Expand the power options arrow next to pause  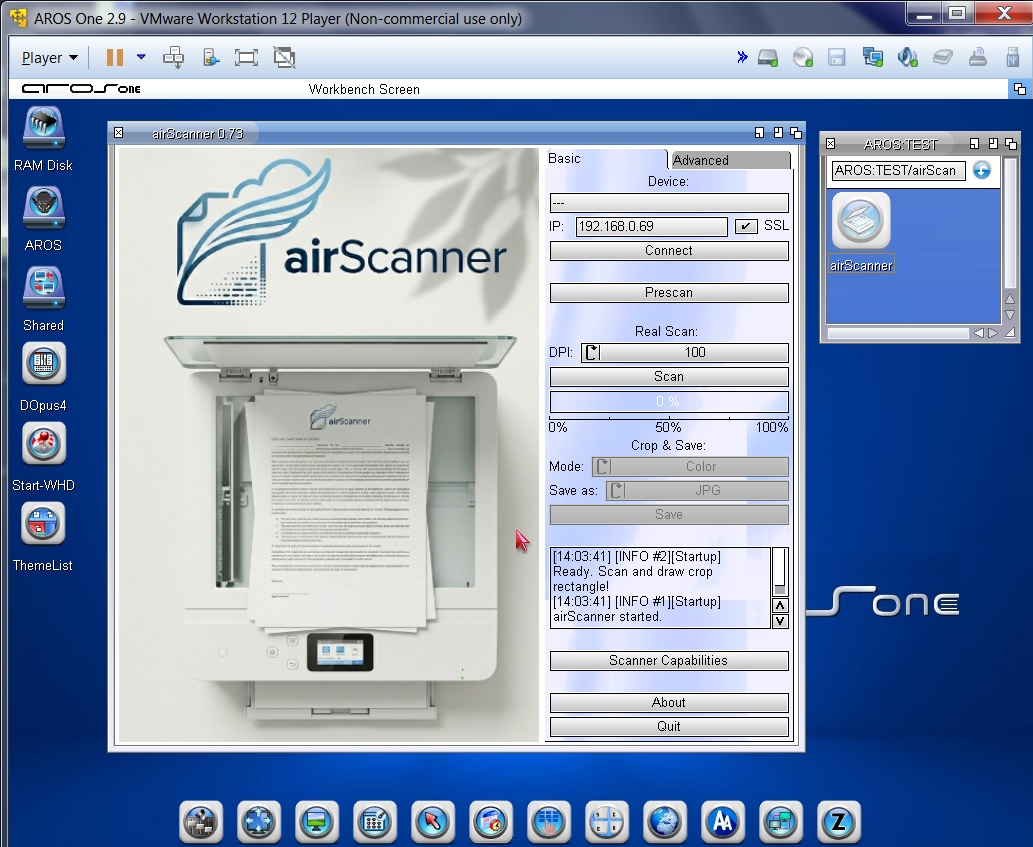(x=141, y=57)
